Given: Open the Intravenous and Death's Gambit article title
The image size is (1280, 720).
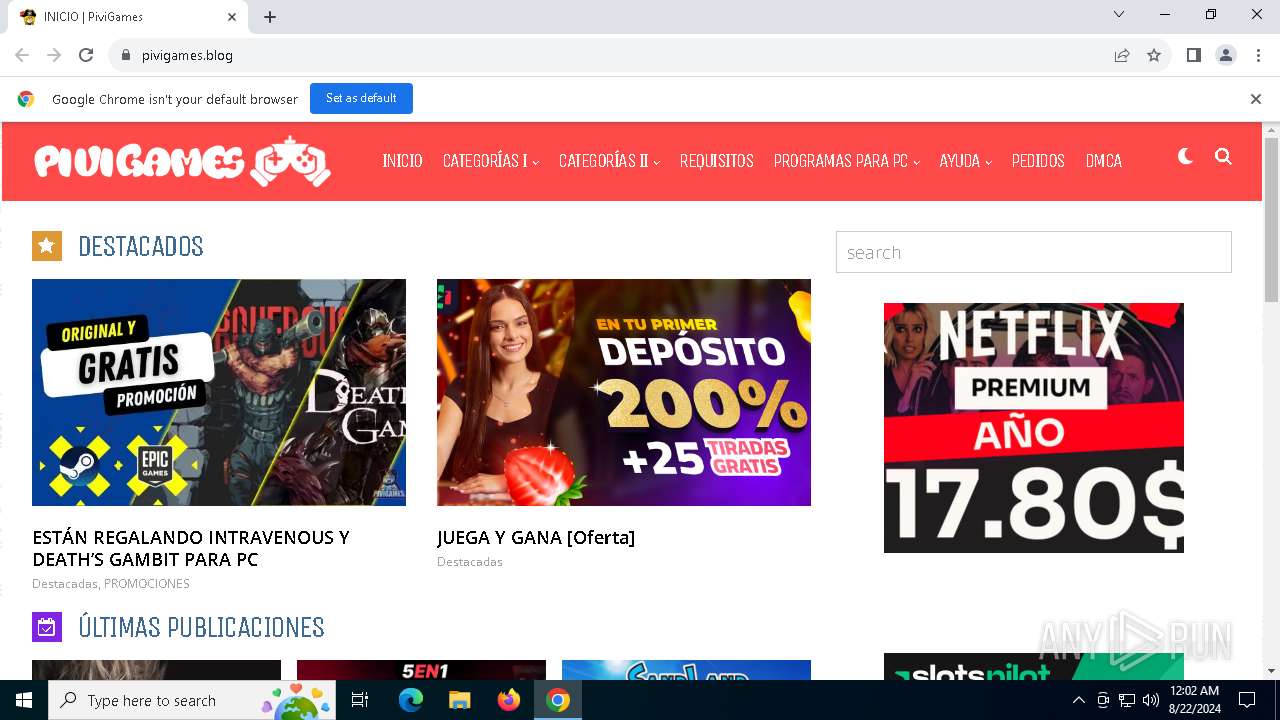Looking at the screenshot, I should coord(191,548).
